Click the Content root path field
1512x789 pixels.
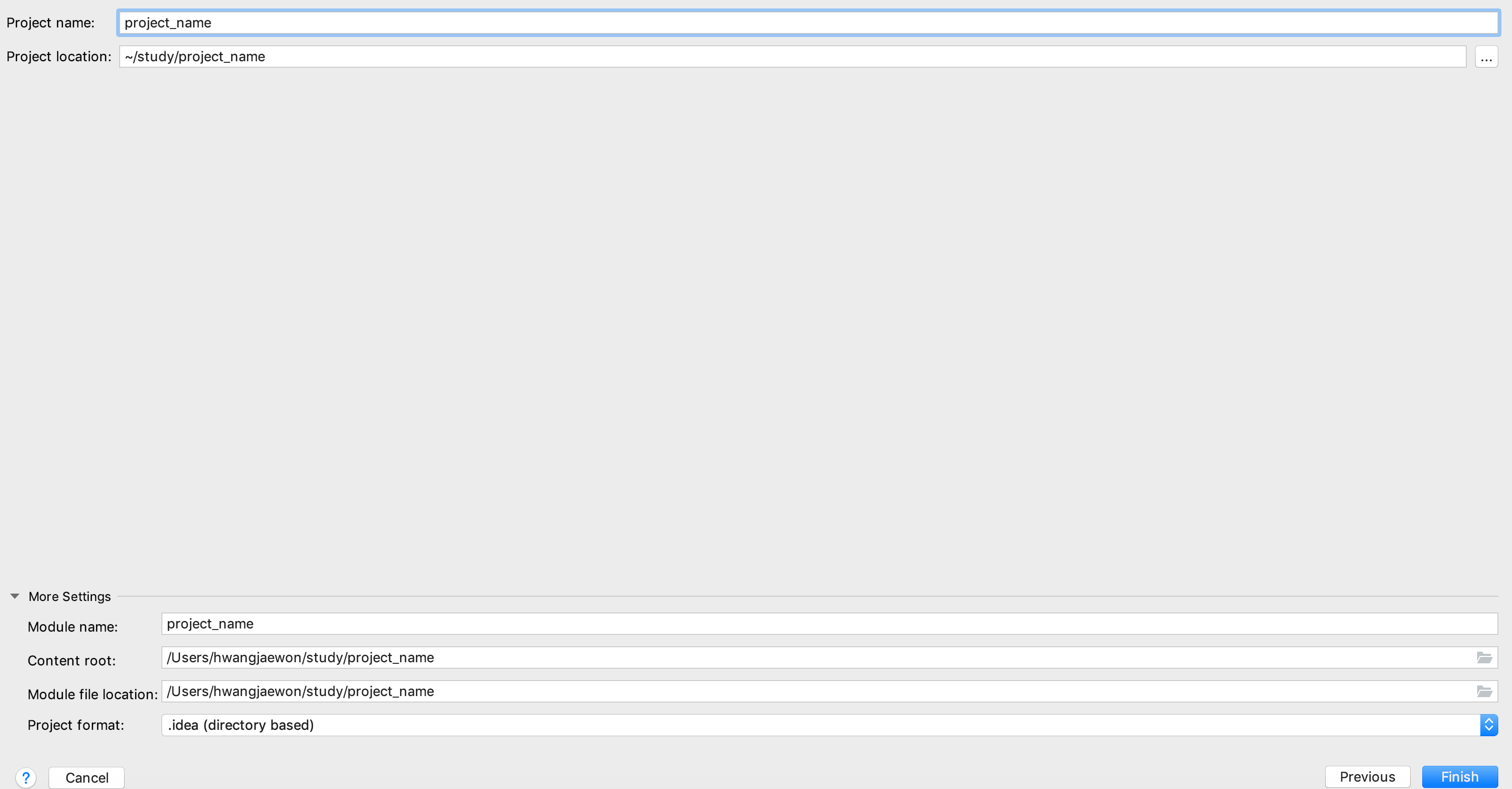(x=816, y=657)
